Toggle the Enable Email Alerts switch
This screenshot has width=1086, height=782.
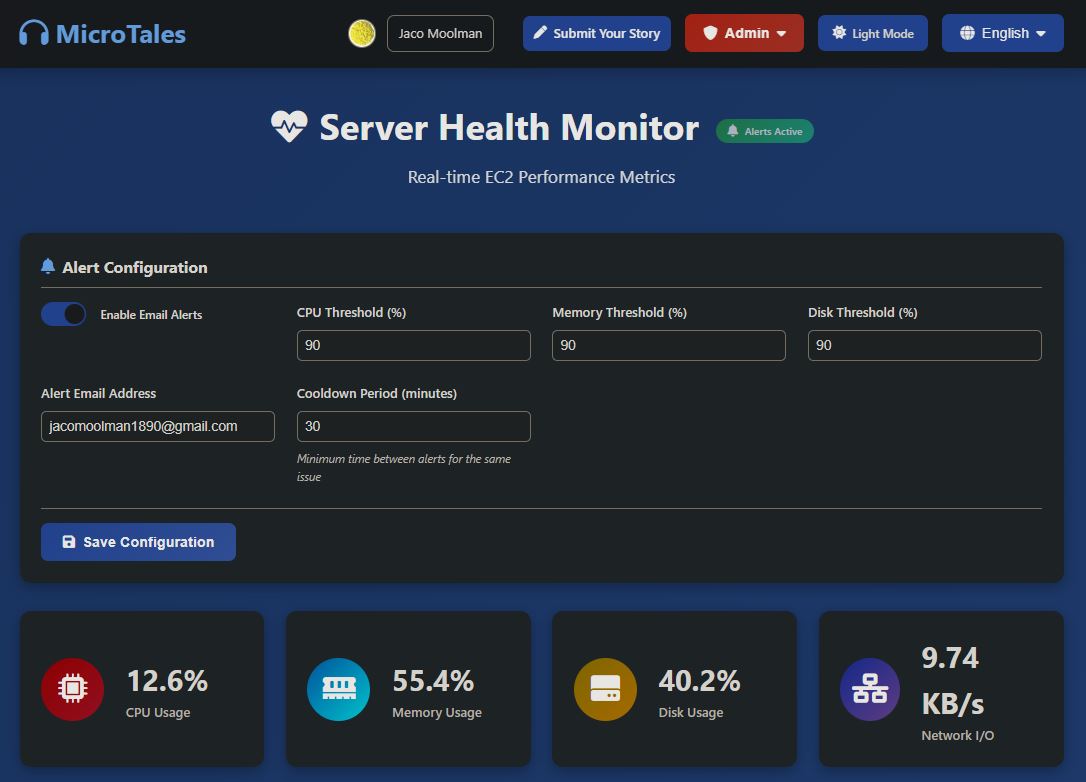[x=64, y=314]
